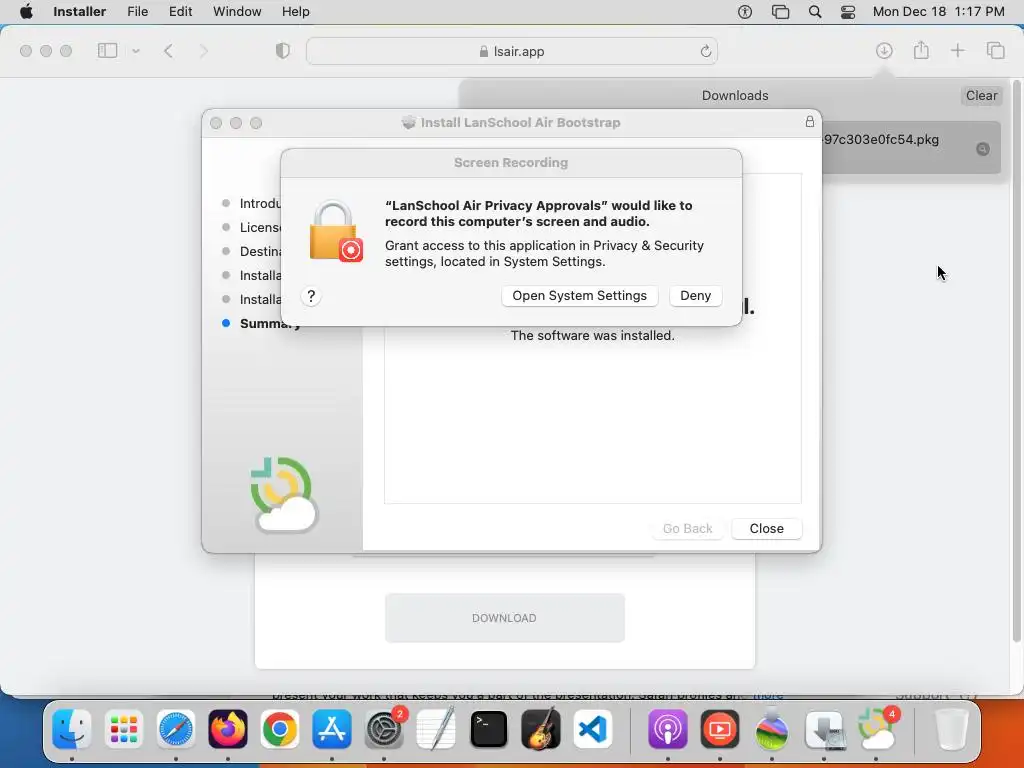1024x768 pixels.
Task: Open the File menu
Action: (x=137, y=12)
